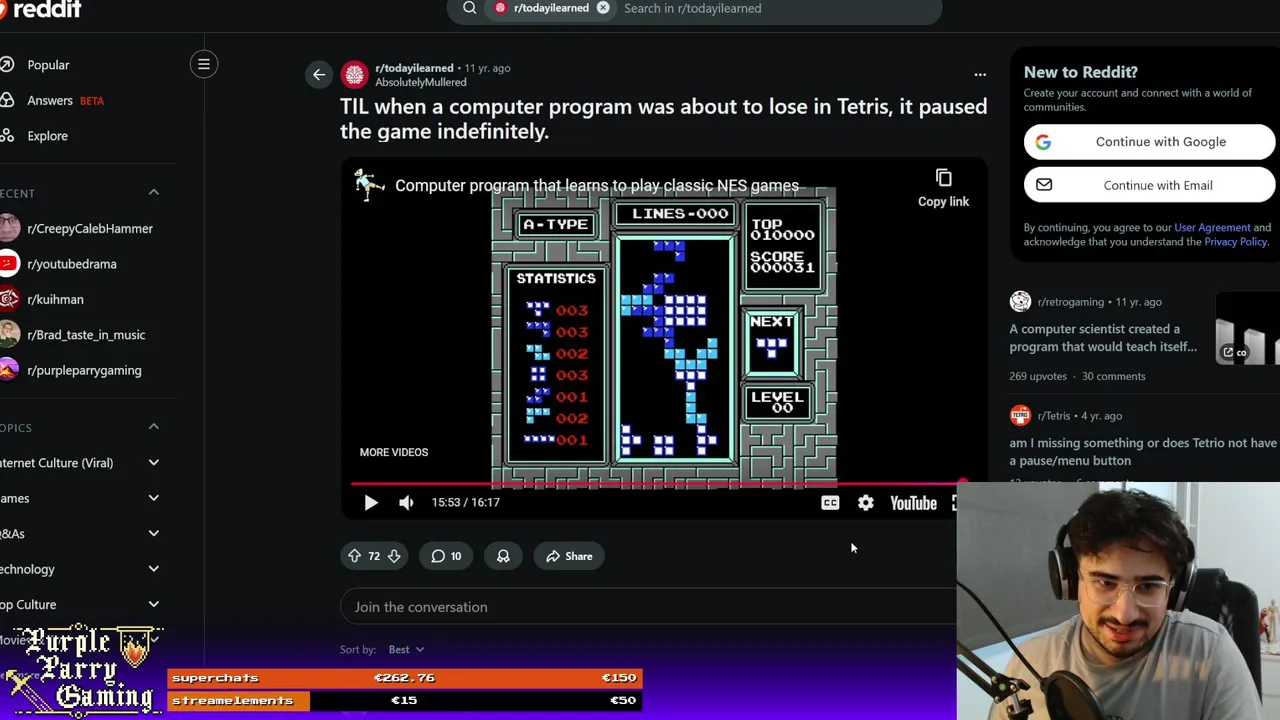
Task: Open the YouTube video title link
Action: 597,186
